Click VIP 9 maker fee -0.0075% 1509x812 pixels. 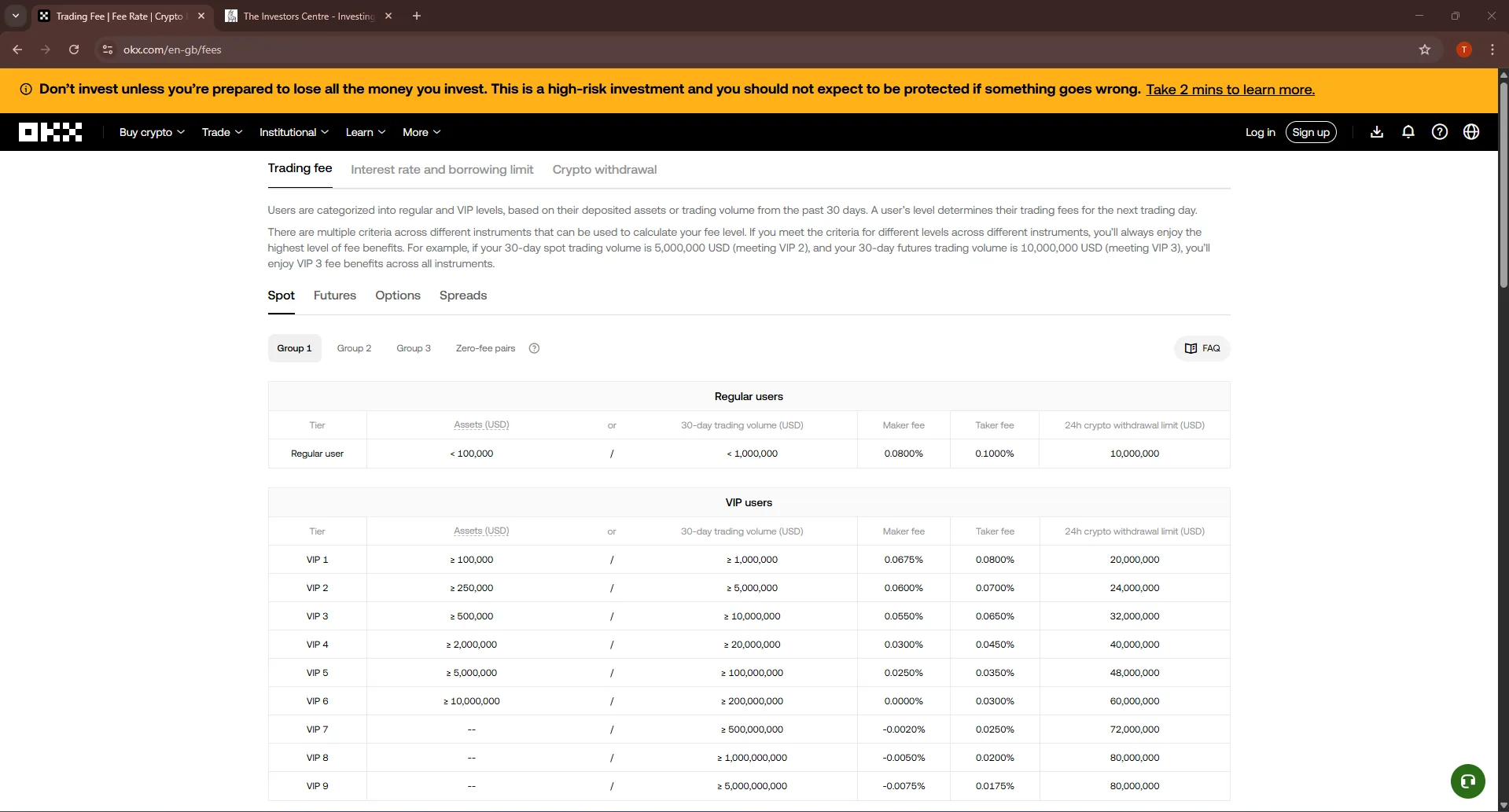click(904, 786)
